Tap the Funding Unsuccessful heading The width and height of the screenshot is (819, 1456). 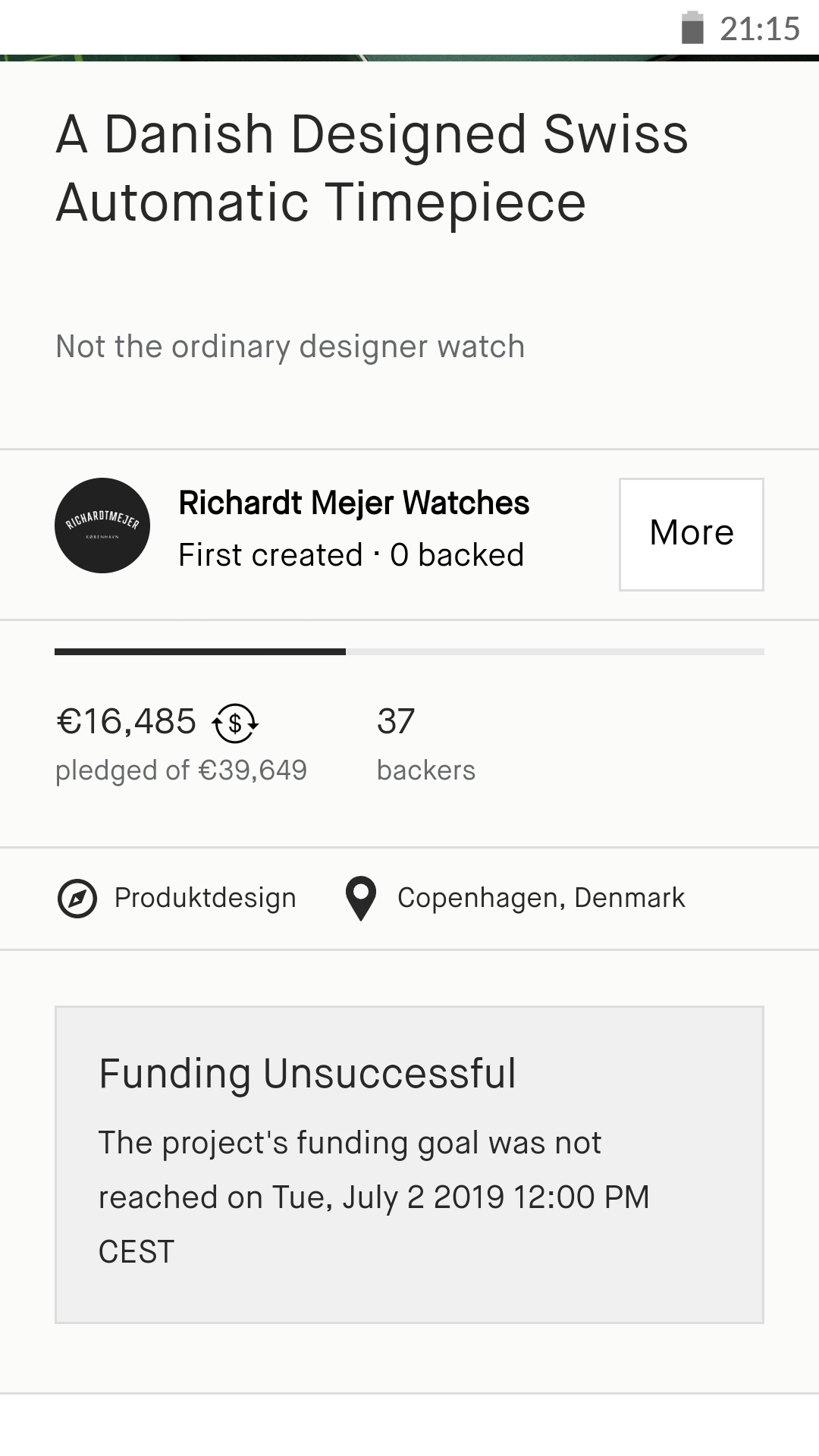[x=307, y=1074]
